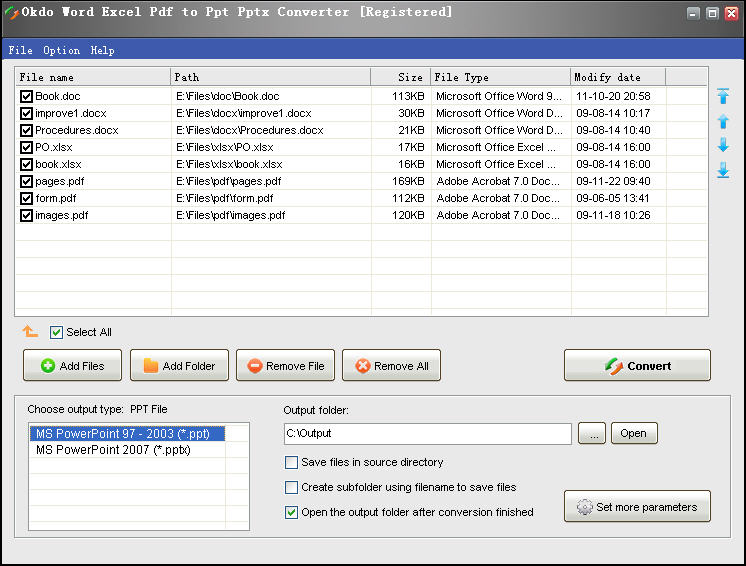Viewport: 746px width, 566px height.
Task: Click the orange up-folder arrow icon
Action: pos(30,331)
